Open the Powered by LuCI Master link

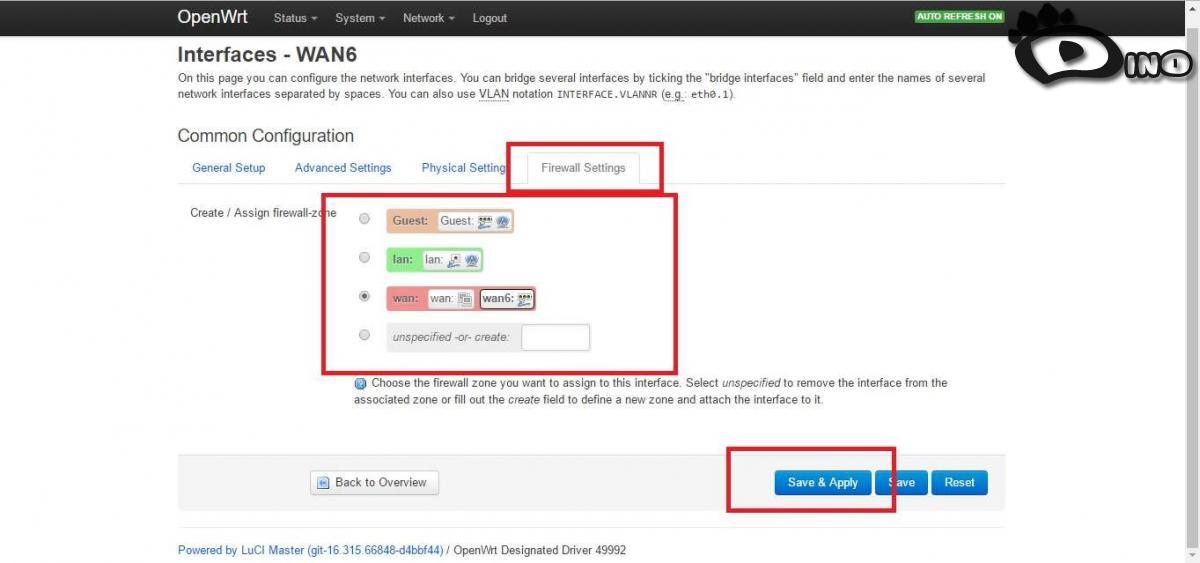point(311,550)
